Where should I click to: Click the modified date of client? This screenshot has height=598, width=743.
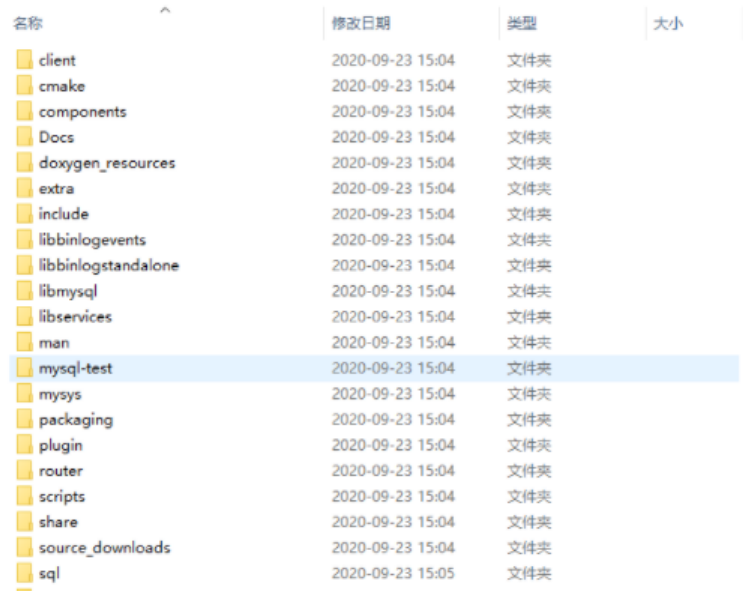(x=393, y=60)
